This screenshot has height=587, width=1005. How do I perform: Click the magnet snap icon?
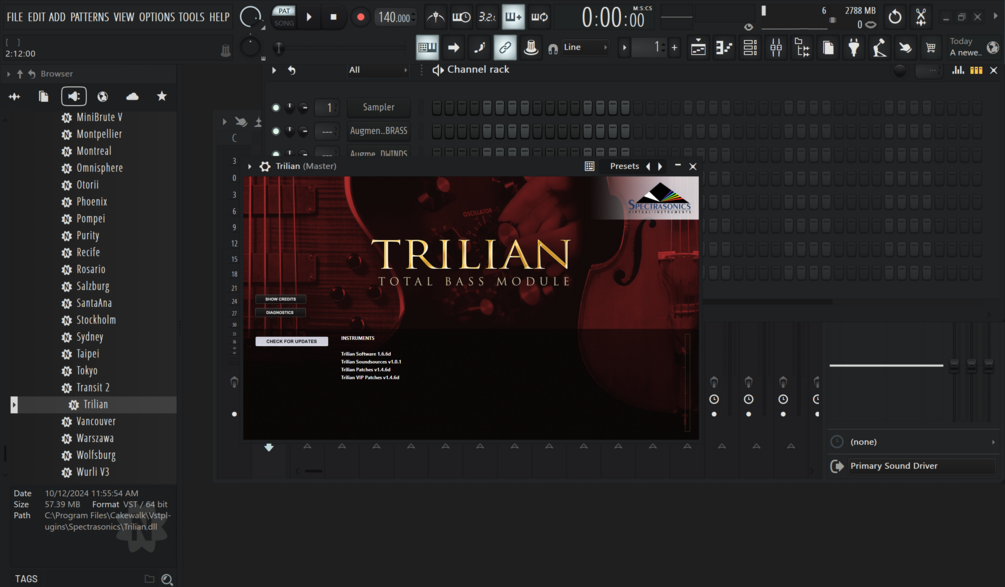click(553, 48)
